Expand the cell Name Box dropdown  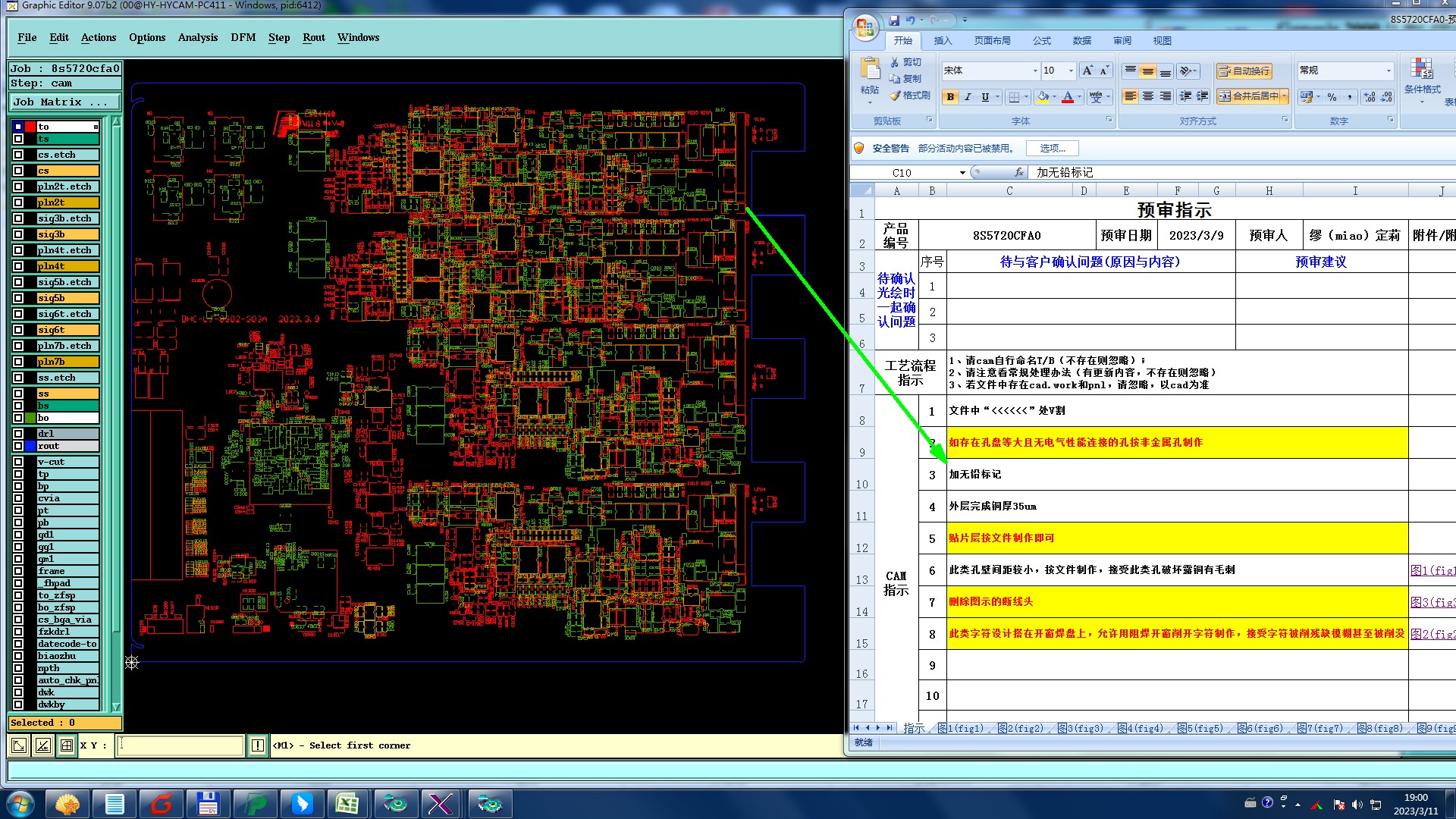coord(962,173)
